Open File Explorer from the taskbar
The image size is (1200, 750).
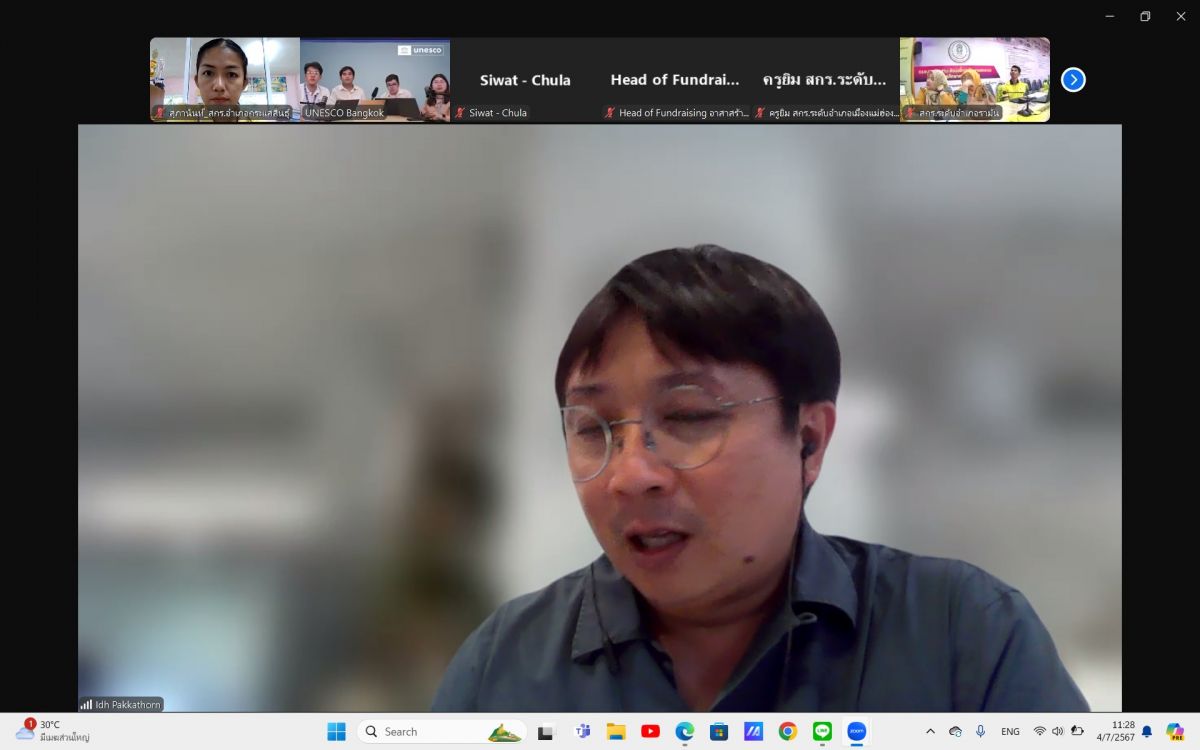[616, 731]
